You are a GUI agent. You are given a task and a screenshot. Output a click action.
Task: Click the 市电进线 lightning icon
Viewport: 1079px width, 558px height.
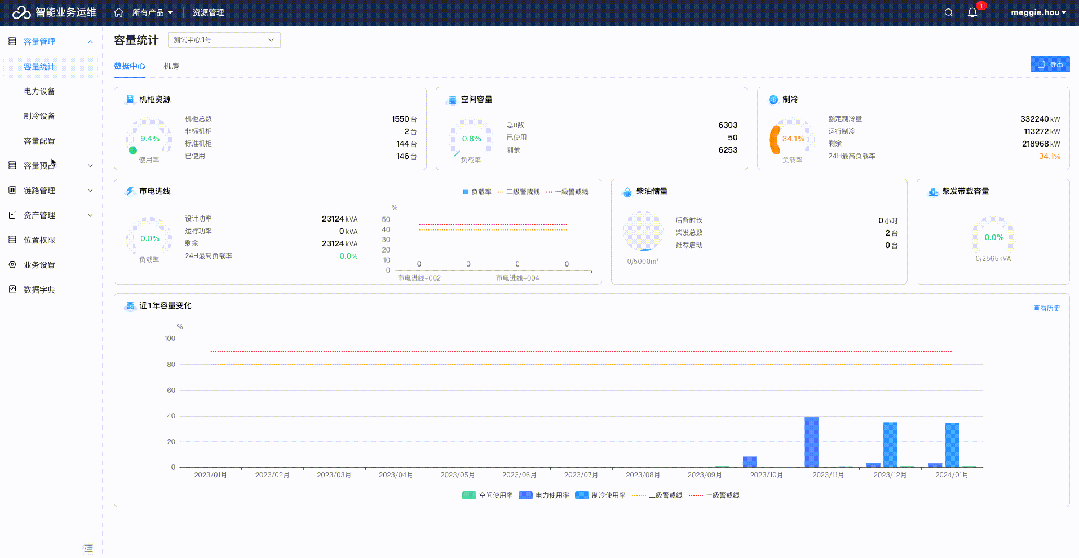coord(131,190)
